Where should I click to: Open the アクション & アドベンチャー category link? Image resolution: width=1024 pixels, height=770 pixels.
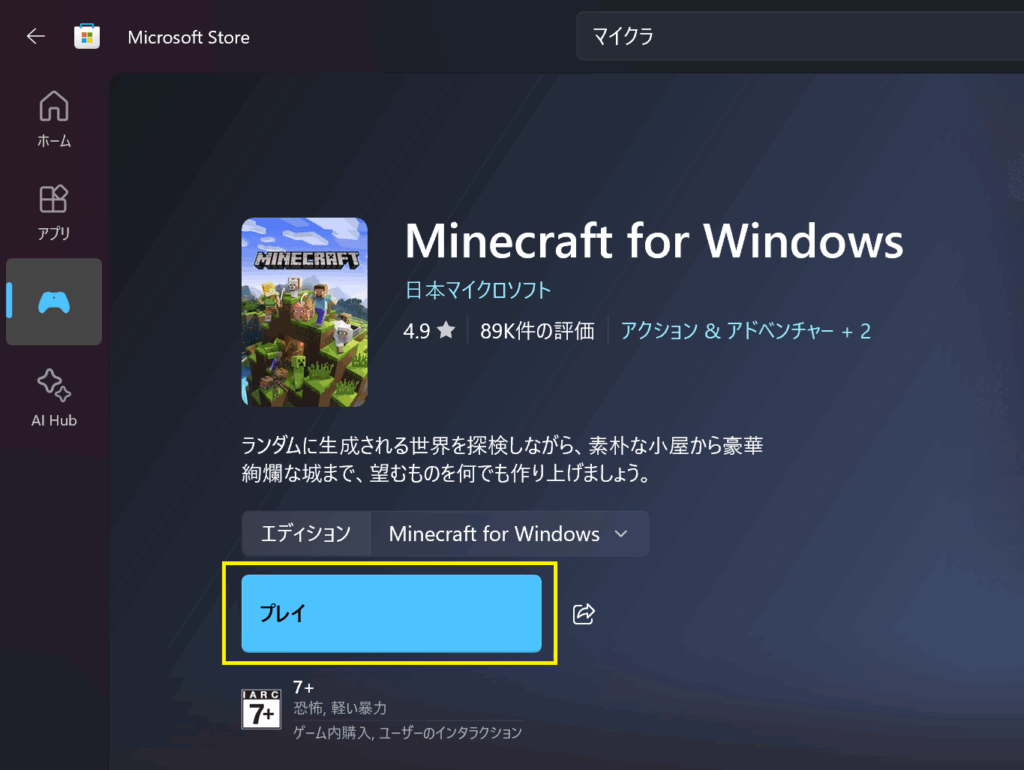click(x=726, y=330)
